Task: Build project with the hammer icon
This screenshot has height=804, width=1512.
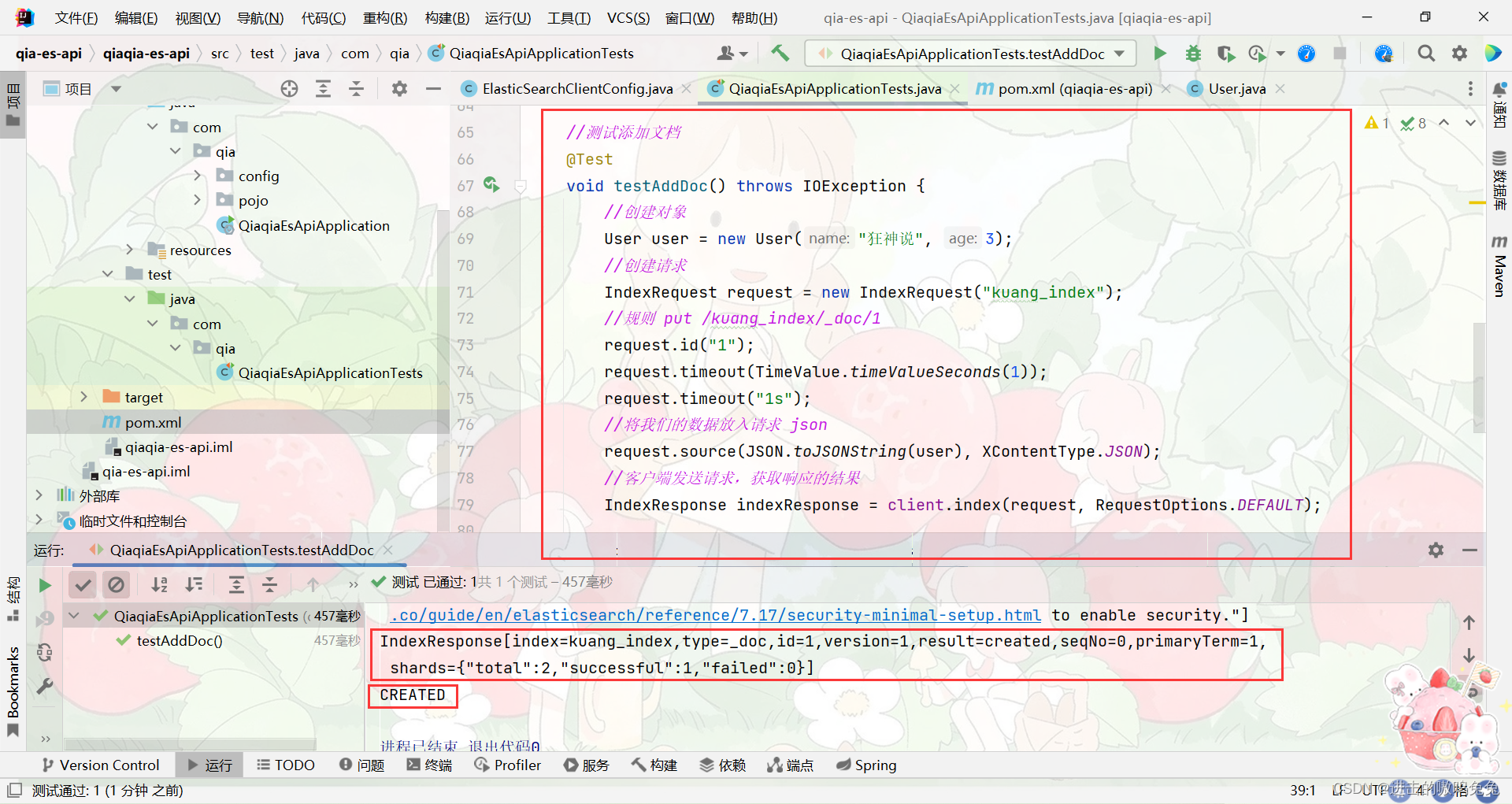Action: pyautogui.click(x=780, y=54)
